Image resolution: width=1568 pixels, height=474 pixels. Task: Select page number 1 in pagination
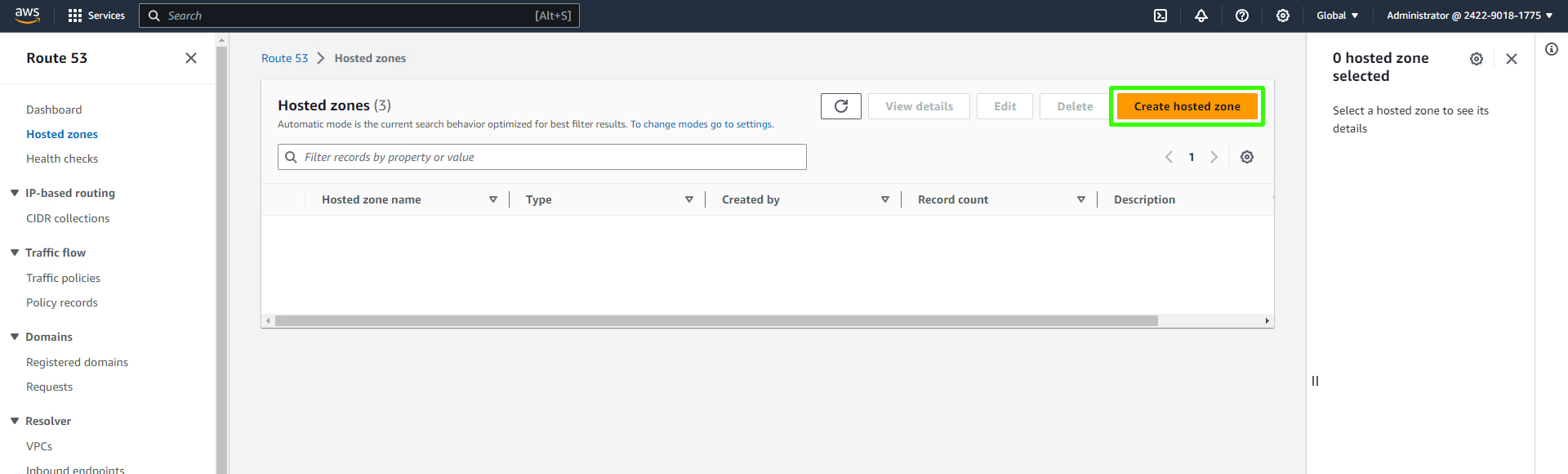(x=1192, y=157)
